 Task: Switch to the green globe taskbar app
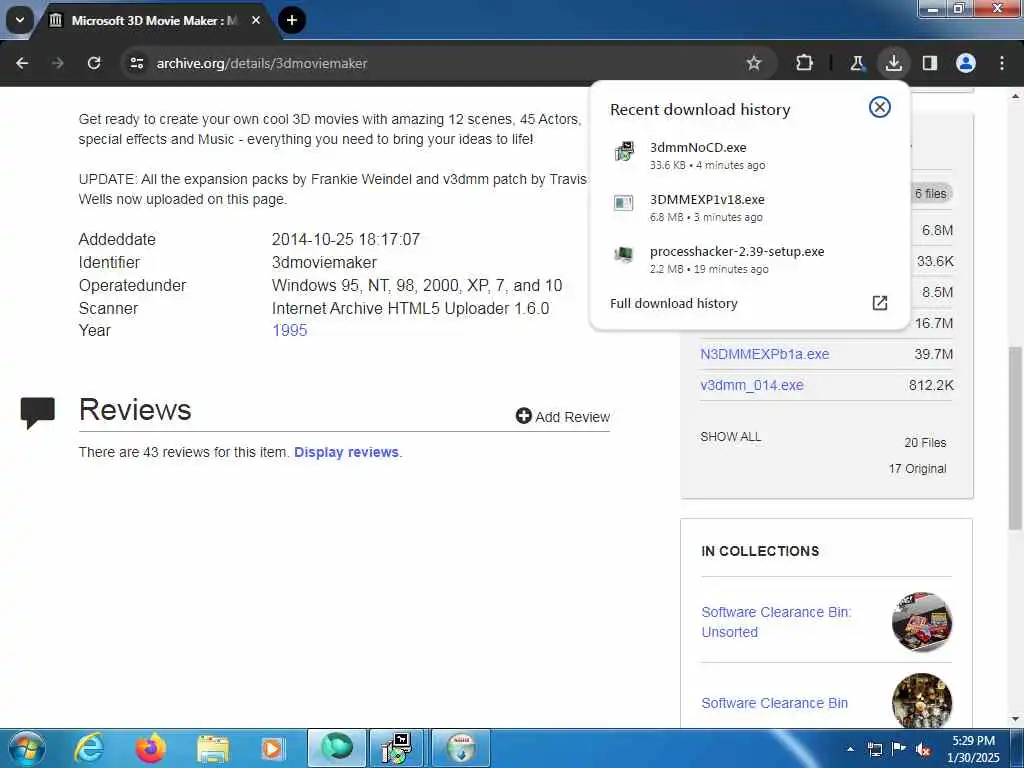pyautogui.click(x=337, y=748)
